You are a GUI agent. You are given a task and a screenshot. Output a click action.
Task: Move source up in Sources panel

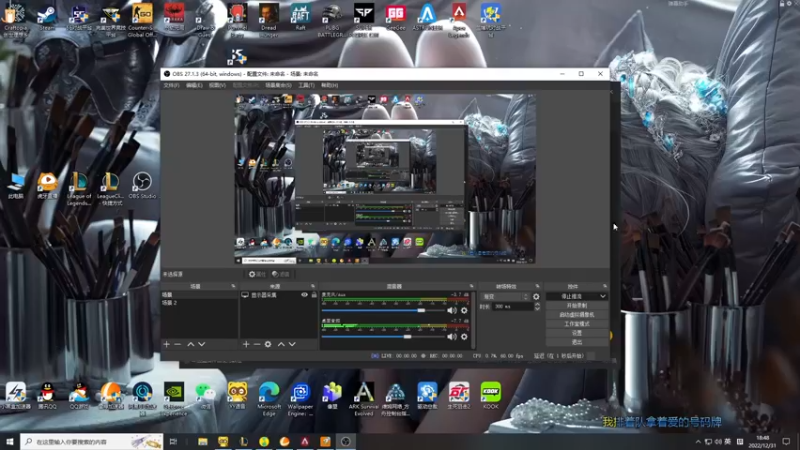pos(281,344)
